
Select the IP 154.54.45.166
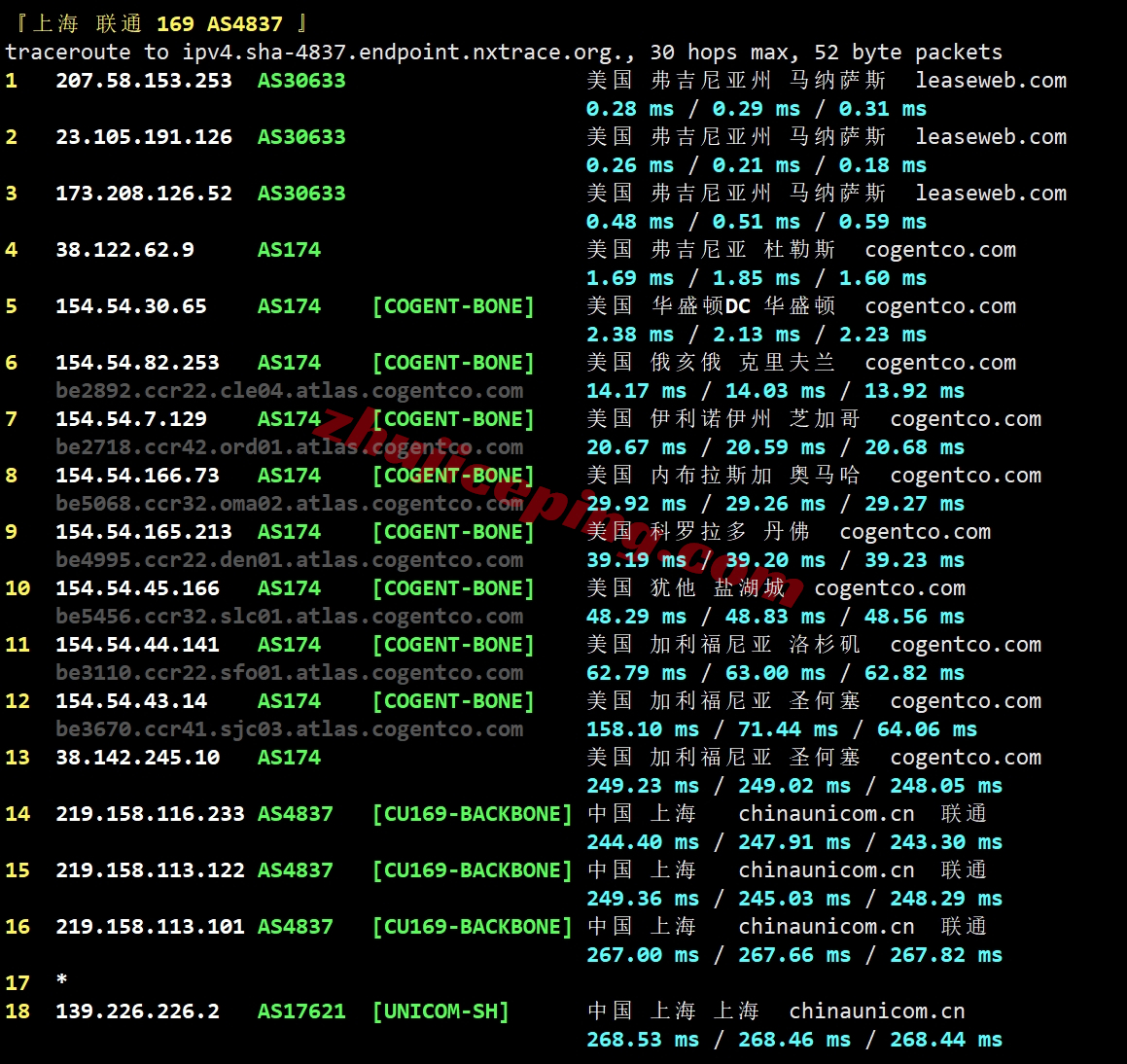pos(137,588)
